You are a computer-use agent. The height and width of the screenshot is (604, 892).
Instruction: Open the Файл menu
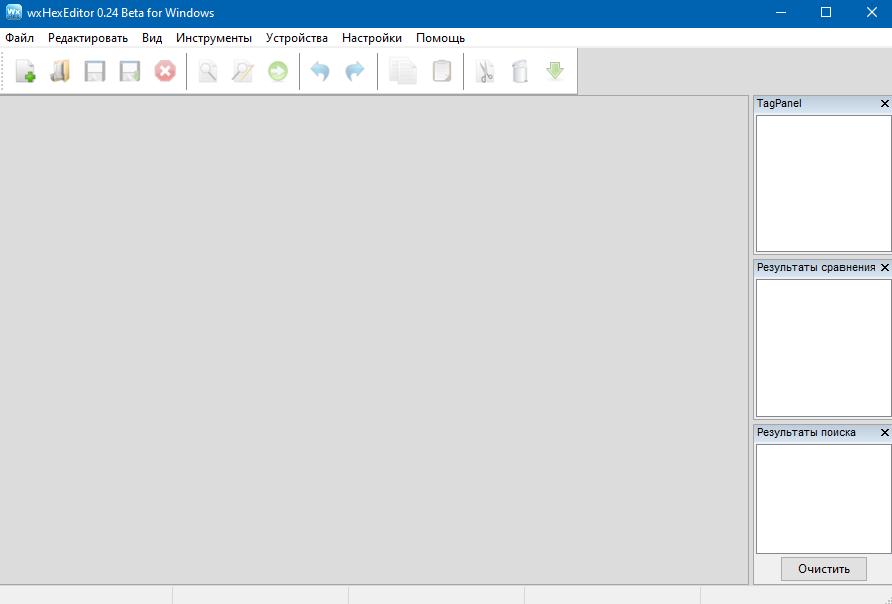20,38
